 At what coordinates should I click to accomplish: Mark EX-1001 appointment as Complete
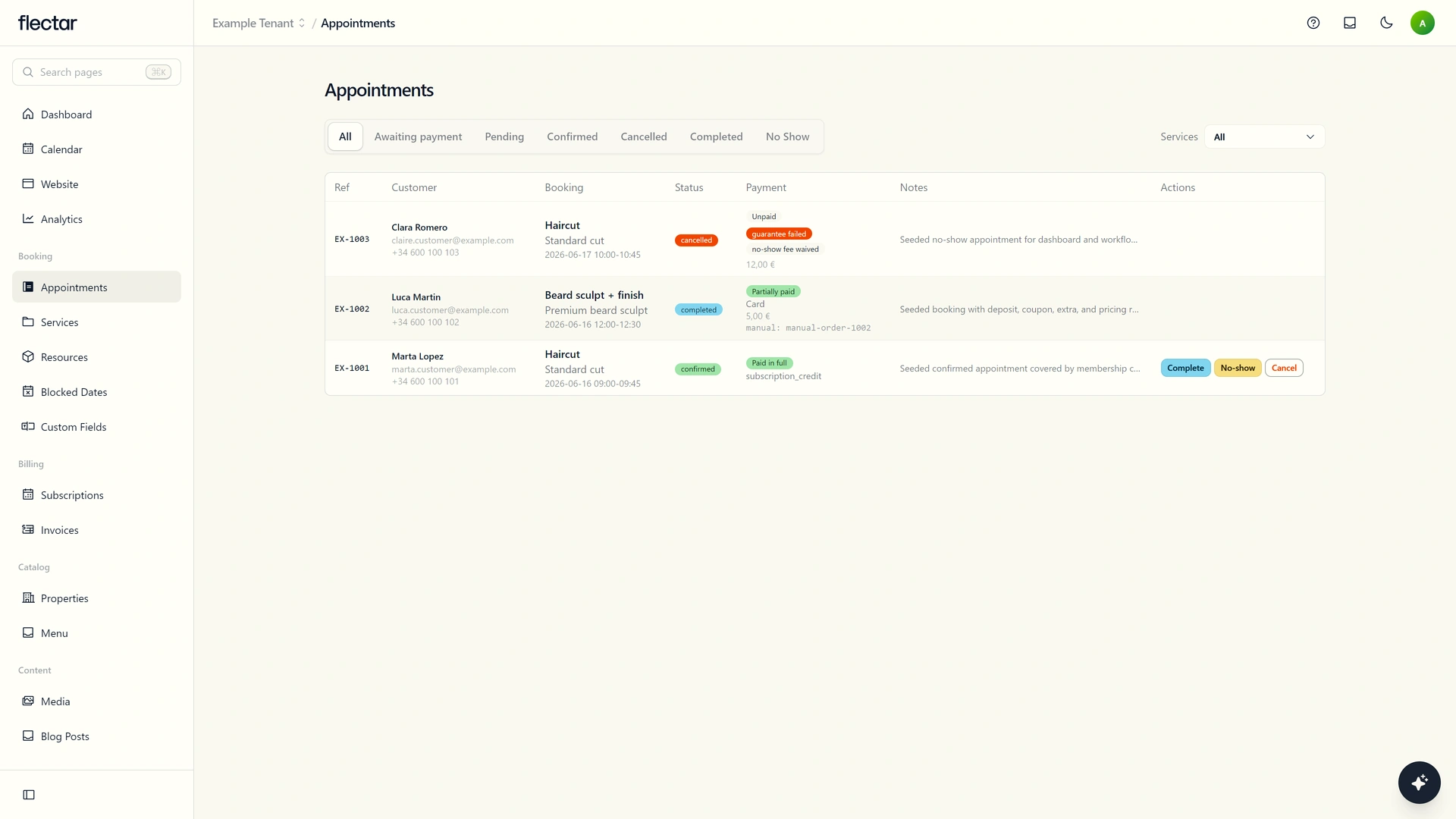[1185, 368]
